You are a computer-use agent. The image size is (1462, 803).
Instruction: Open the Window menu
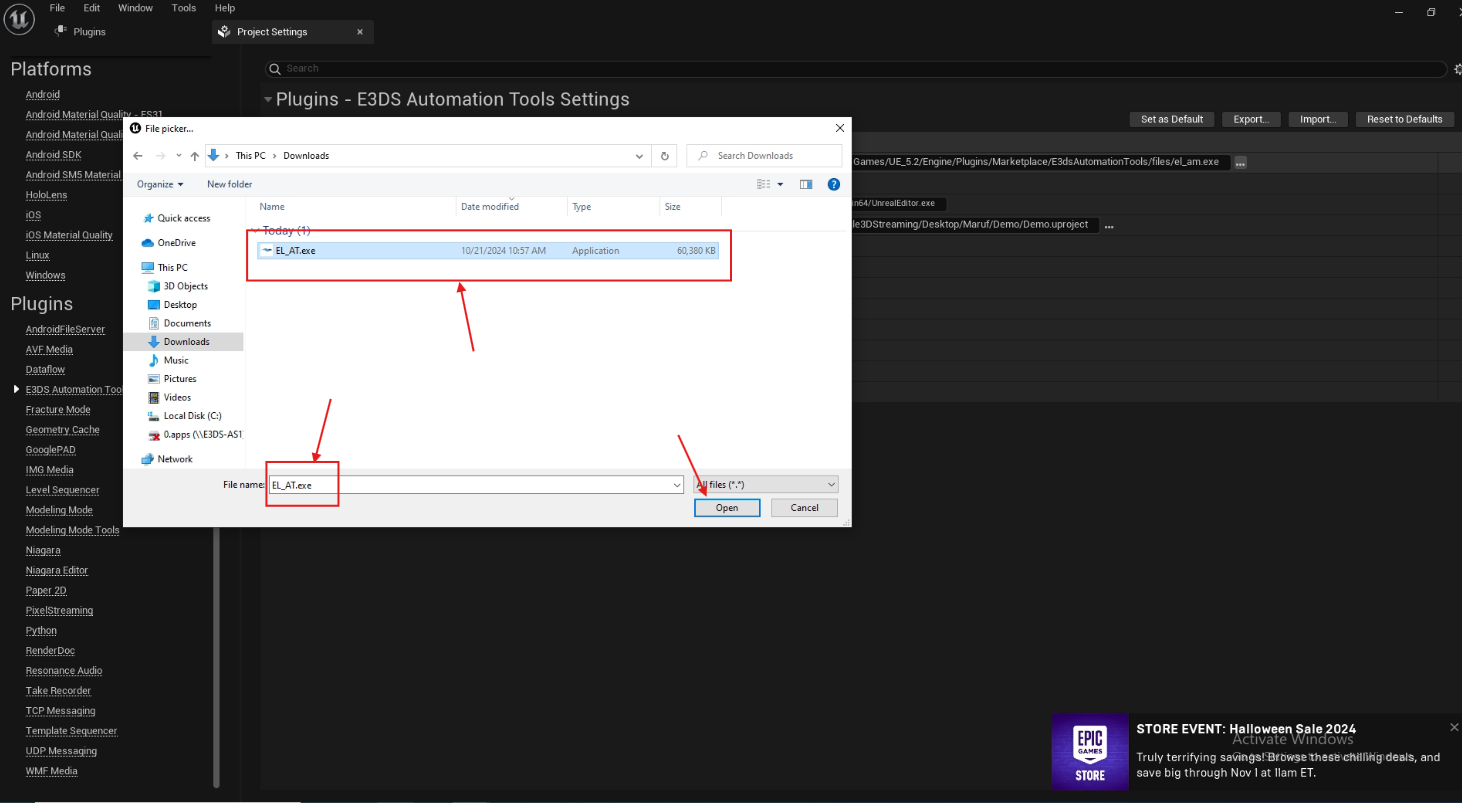pos(135,8)
